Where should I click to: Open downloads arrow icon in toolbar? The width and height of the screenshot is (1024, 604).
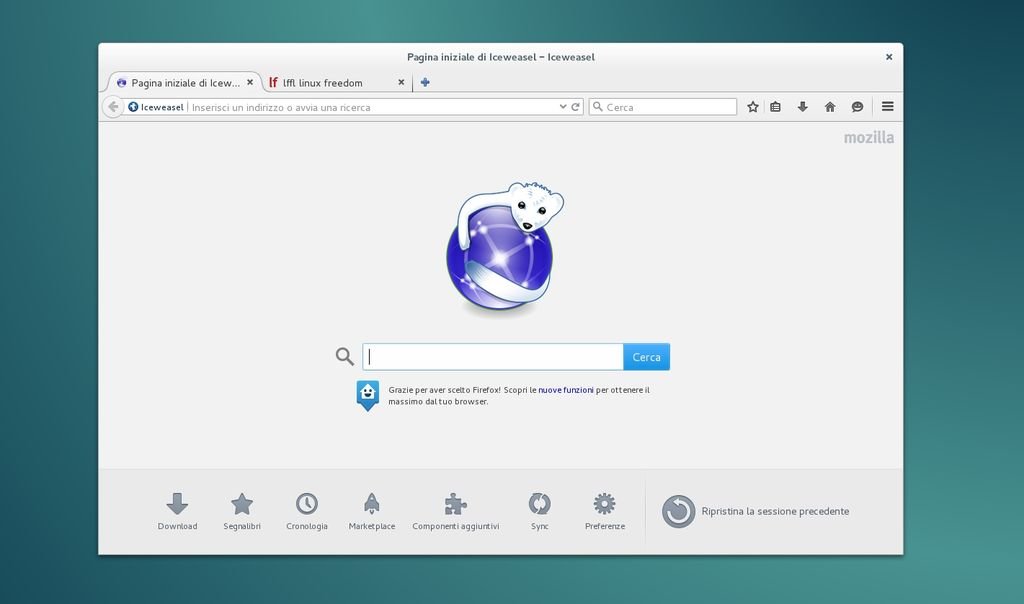tap(803, 106)
